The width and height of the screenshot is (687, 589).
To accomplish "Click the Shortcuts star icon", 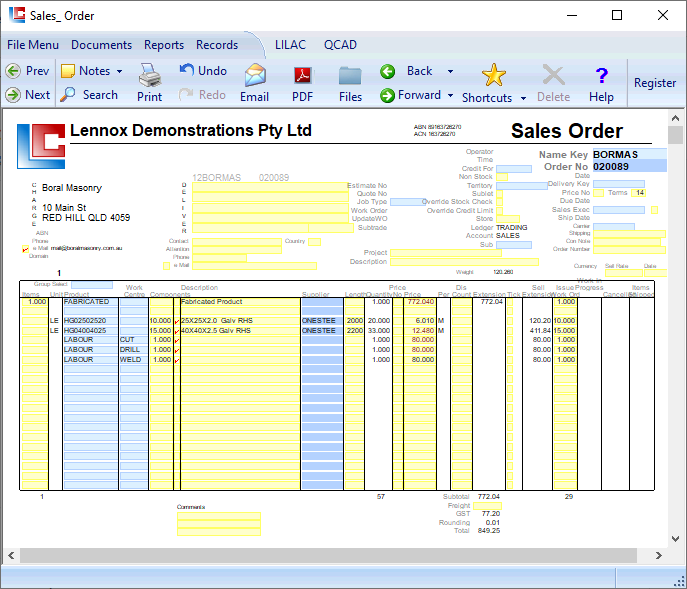I will pos(494,75).
